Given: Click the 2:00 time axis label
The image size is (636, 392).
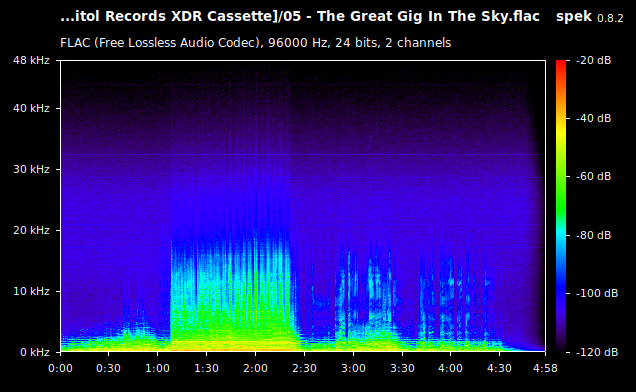Looking at the screenshot, I should pos(255,368).
